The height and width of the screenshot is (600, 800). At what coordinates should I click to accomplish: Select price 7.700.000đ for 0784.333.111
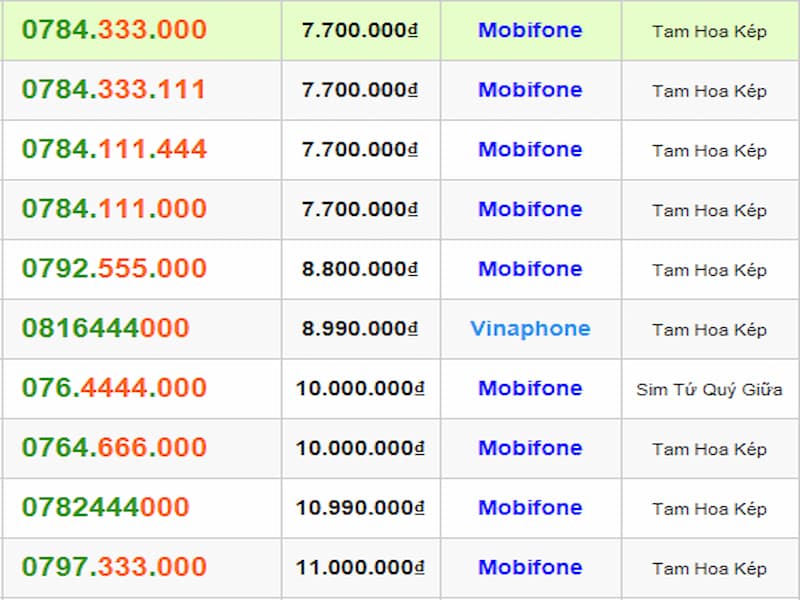pyautogui.click(x=360, y=90)
